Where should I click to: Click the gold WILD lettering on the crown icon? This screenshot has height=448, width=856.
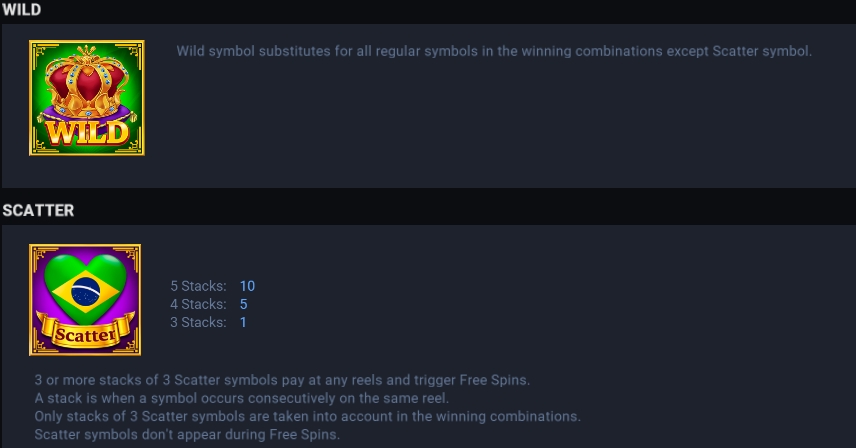[87, 133]
